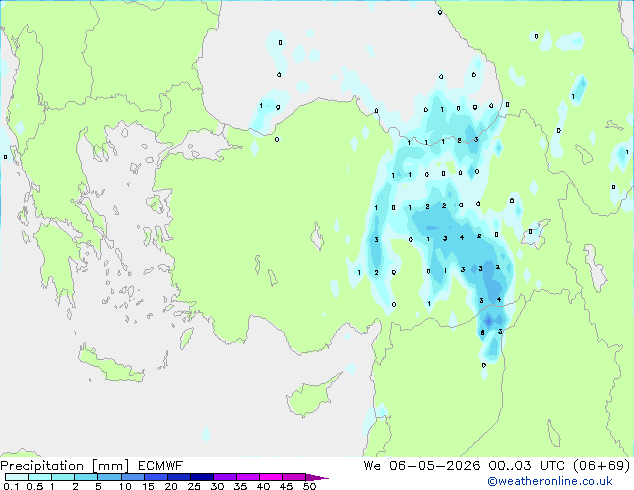Pick the legend swatch between 35 and 40
This screenshot has width=634, height=490.
248,477
